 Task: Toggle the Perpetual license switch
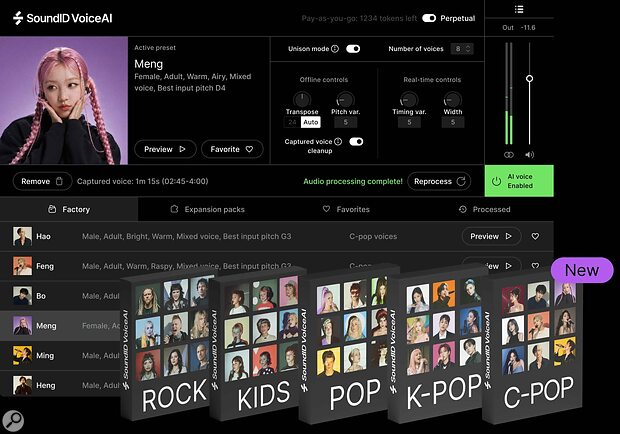[x=429, y=18]
